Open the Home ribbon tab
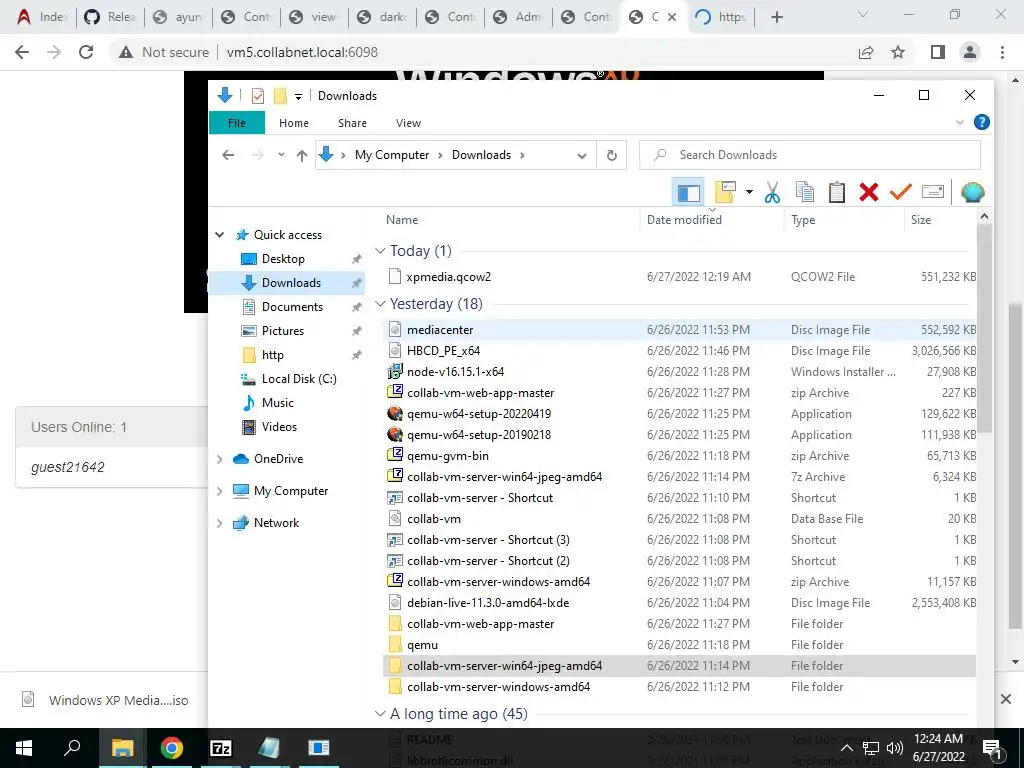1024x768 pixels. pos(294,123)
